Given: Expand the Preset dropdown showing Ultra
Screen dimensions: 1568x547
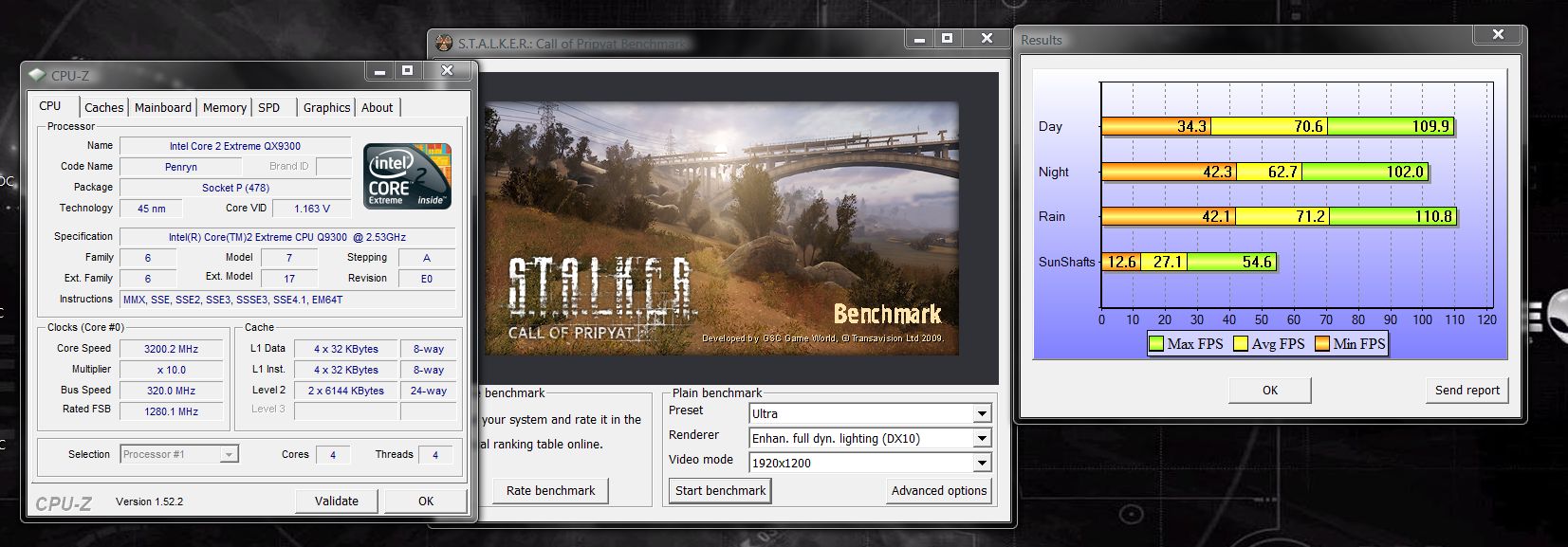Looking at the screenshot, I should tap(983, 413).
